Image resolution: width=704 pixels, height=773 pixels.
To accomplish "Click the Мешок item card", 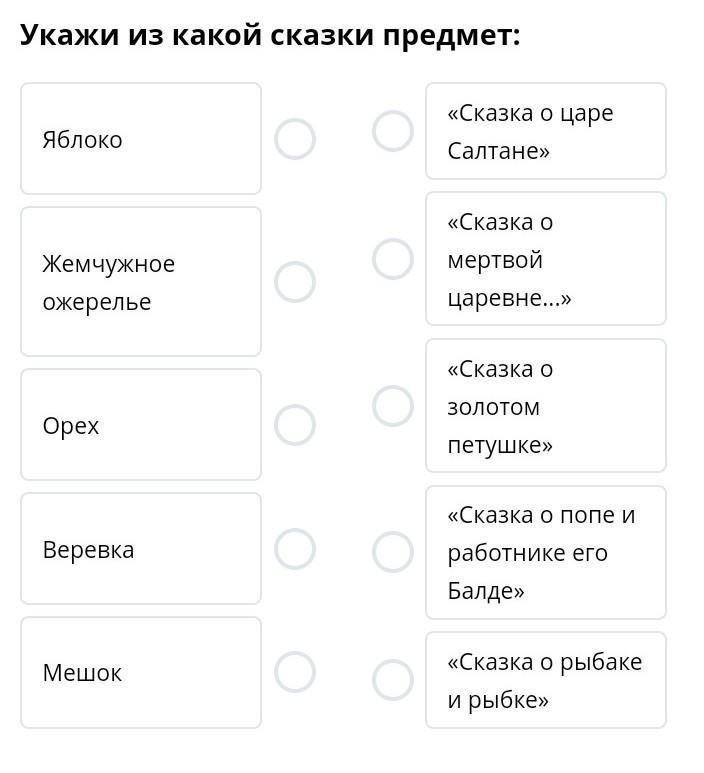I will point(141,672).
